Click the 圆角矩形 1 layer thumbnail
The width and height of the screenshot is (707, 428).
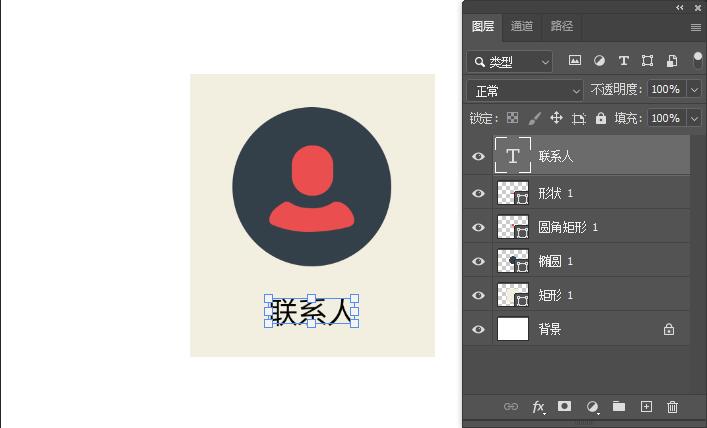(513, 227)
